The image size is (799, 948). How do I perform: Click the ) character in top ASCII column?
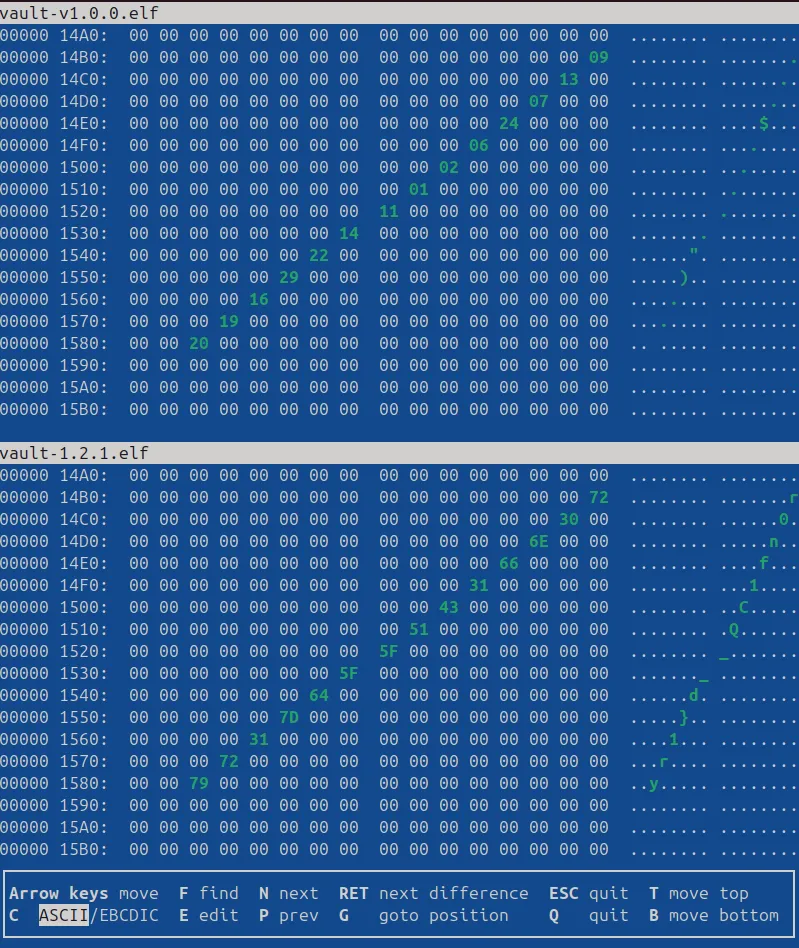point(684,277)
